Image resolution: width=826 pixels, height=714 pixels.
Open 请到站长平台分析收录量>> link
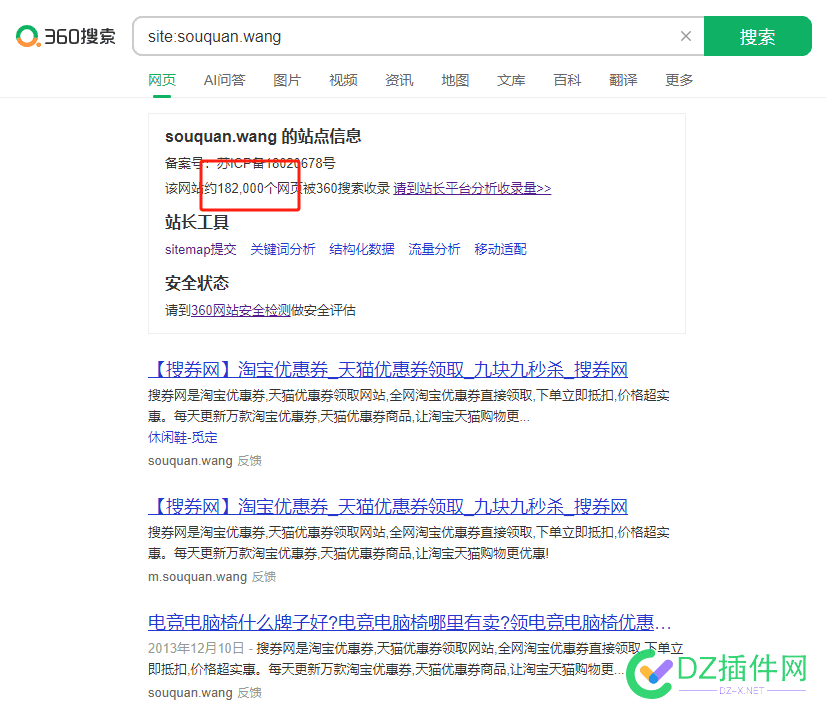(x=472, y=188)
